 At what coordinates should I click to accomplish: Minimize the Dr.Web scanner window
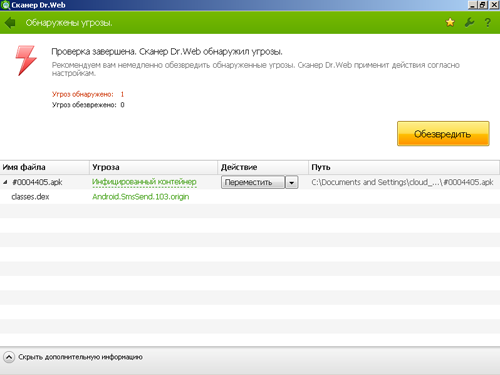point(472,5)
